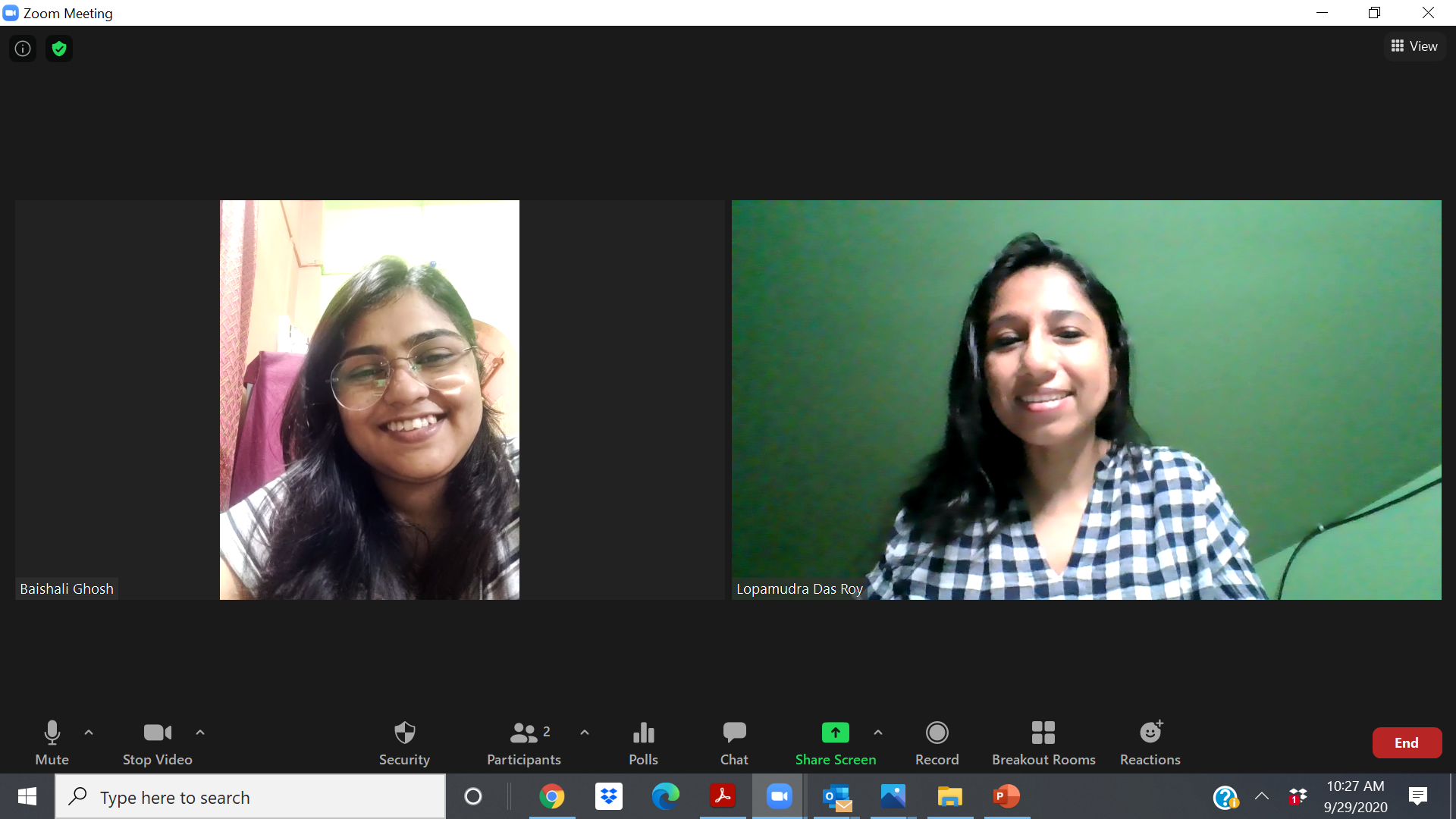Open Outlook from the taskbar
This screenshot has width=1456, height=819.
point(836,797)
